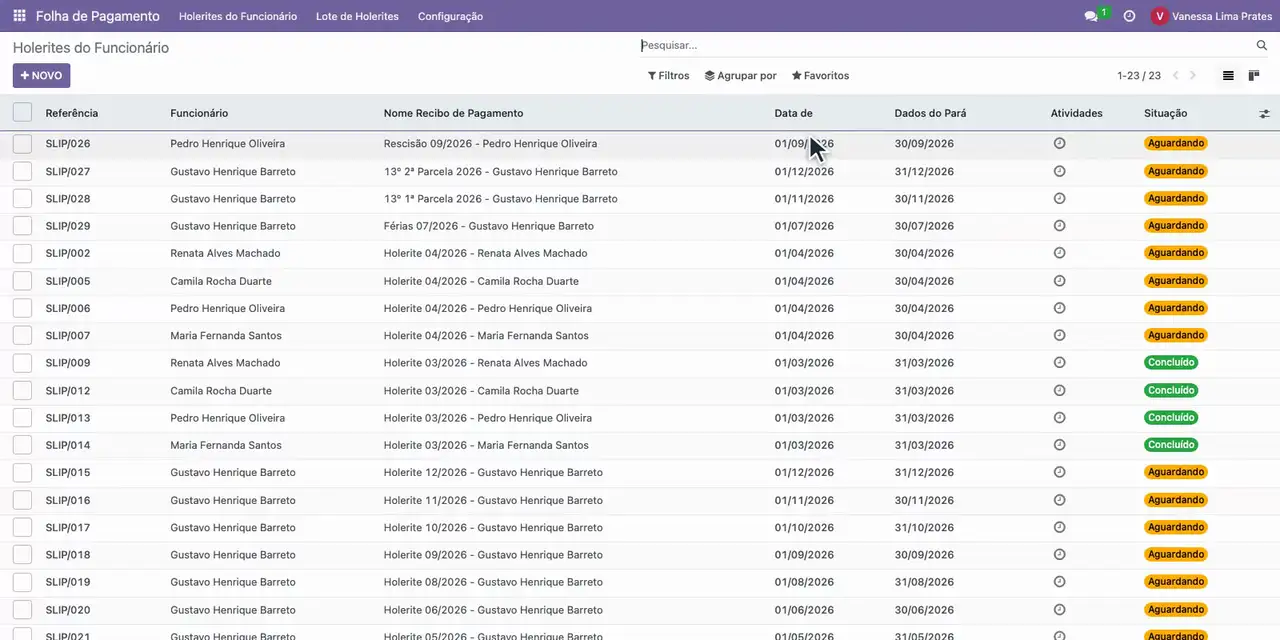Screen dimensions: 1280x640
Task: Open activity clock for SLIP/029 row
Action: 1060,226
